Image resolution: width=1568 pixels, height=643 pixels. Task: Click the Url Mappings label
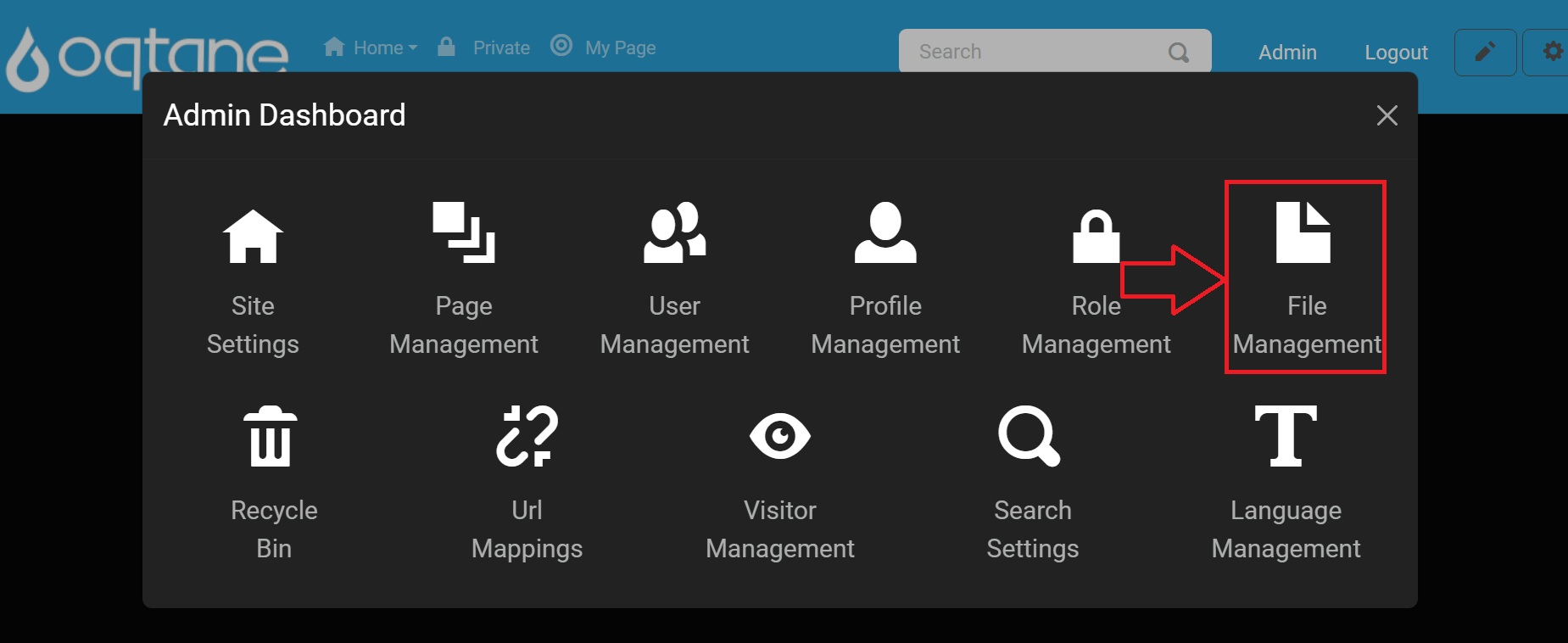[x=527, y=529]
